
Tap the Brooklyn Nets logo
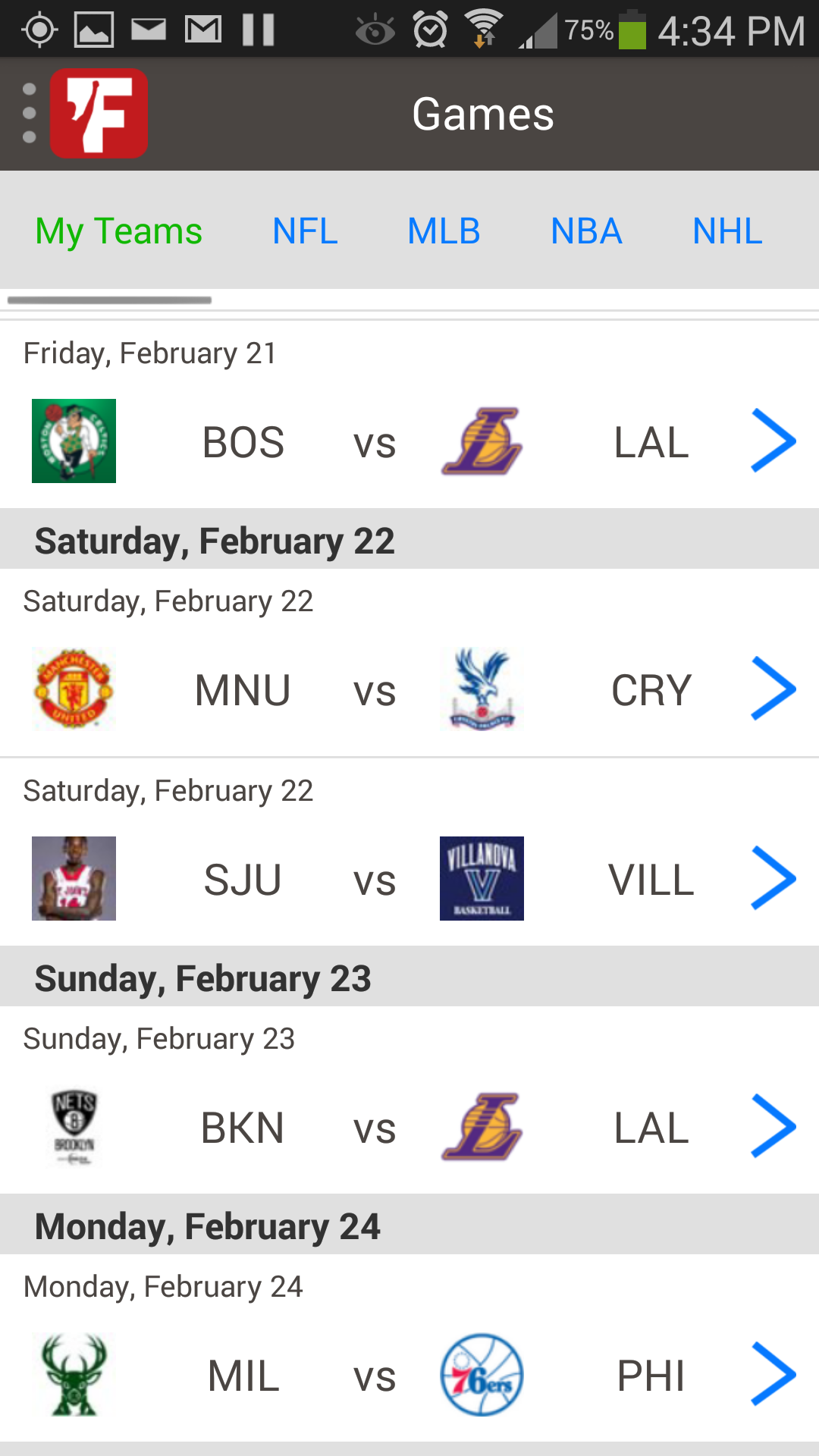tap(74, 1126)
